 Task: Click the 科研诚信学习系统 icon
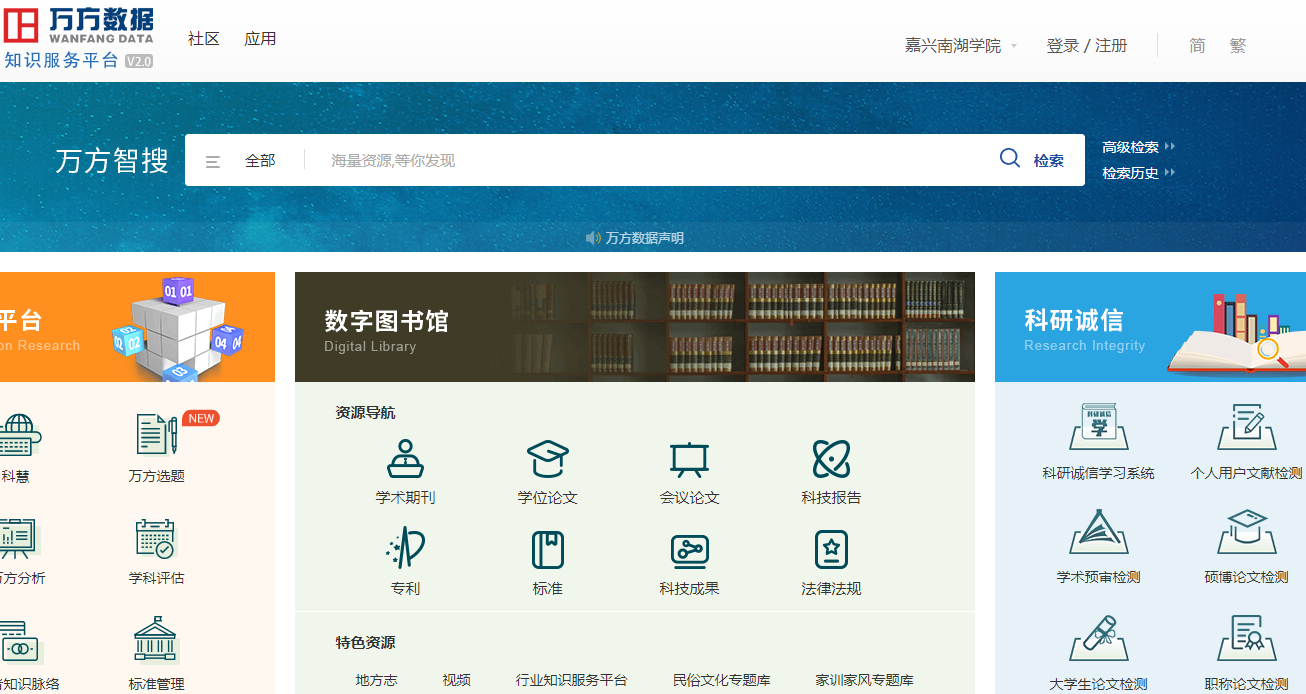click(x=1098, y=428)
